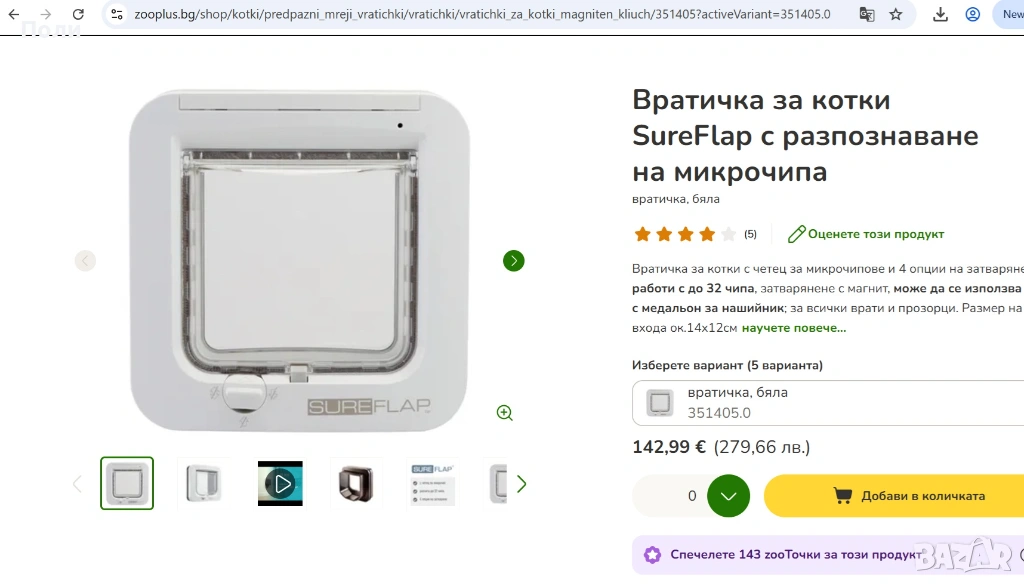Zoom the product image with magnifier icon
Viewport: 1024px width, 584px height.
pos(504,412)
